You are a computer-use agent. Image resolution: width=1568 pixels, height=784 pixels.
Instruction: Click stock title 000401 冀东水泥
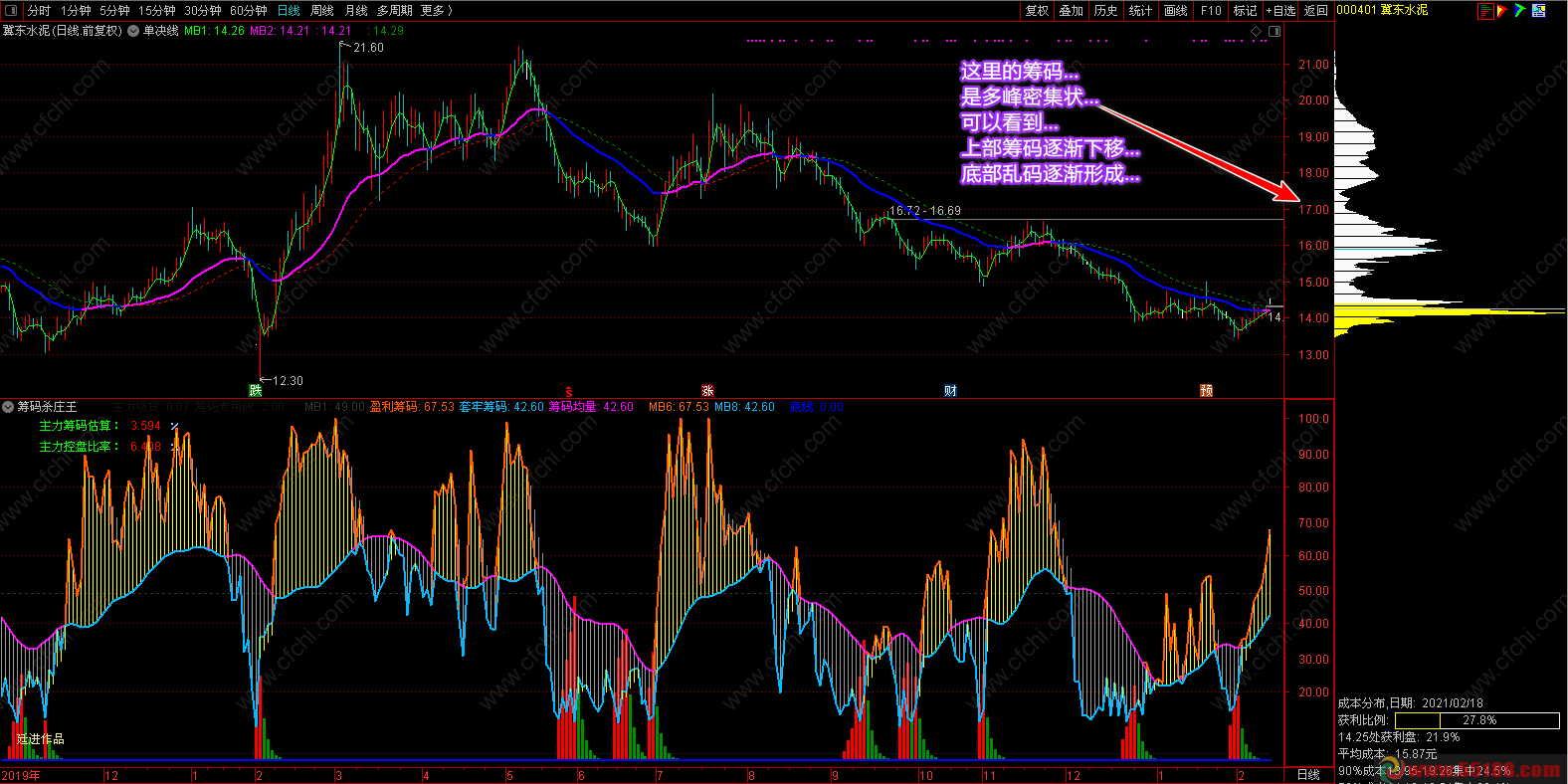click(1382, 10)
